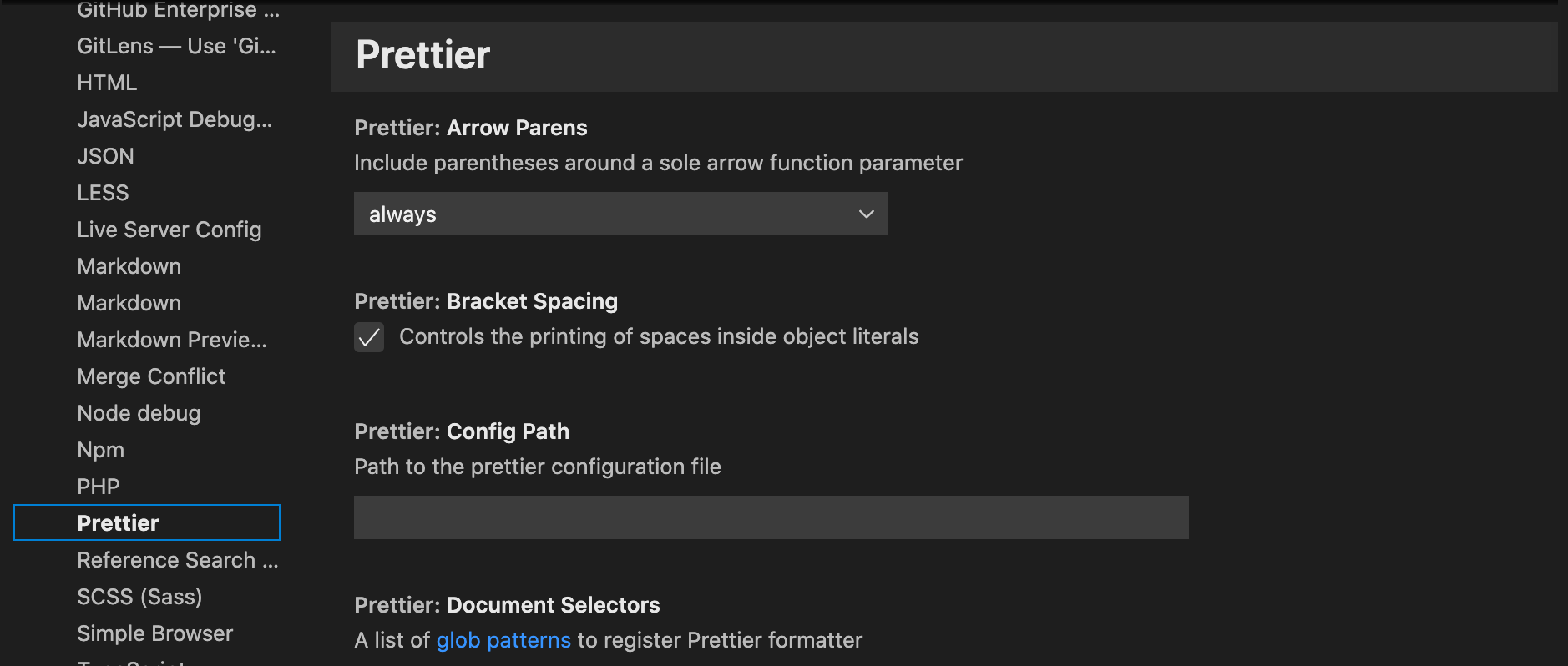The height and width of the screenshot is (666, 1568).
Task: Select Prettier in the settings tree
Action: click(119, 523)
